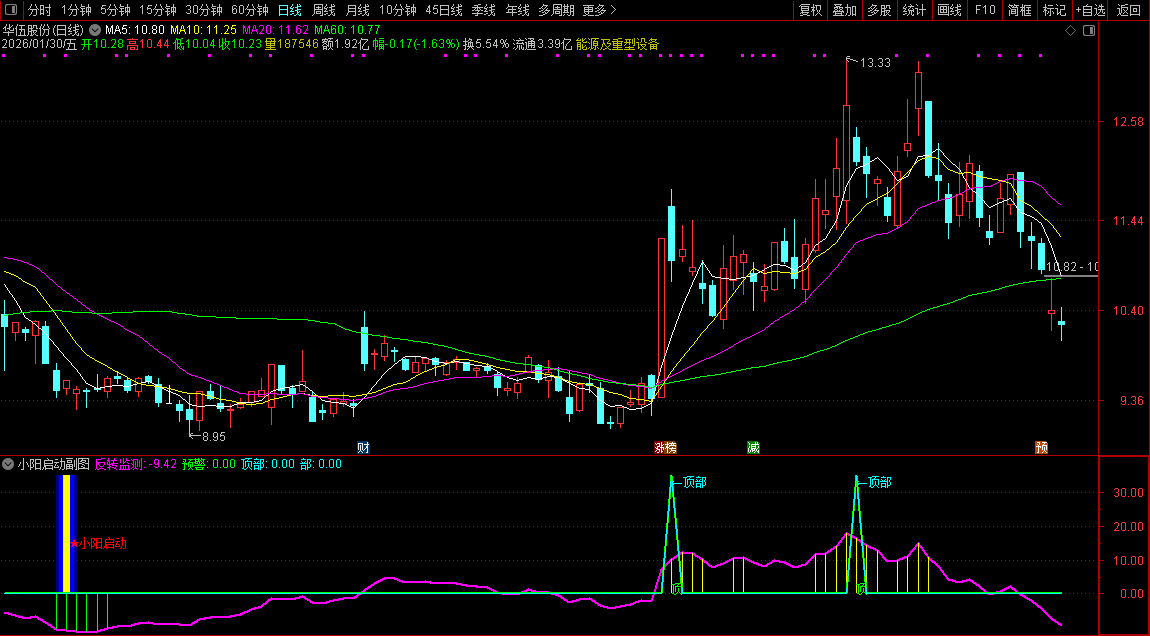Add stock via +自选 button
The height and width of the screenshot is (636, 1150).
click(1090, 10)
